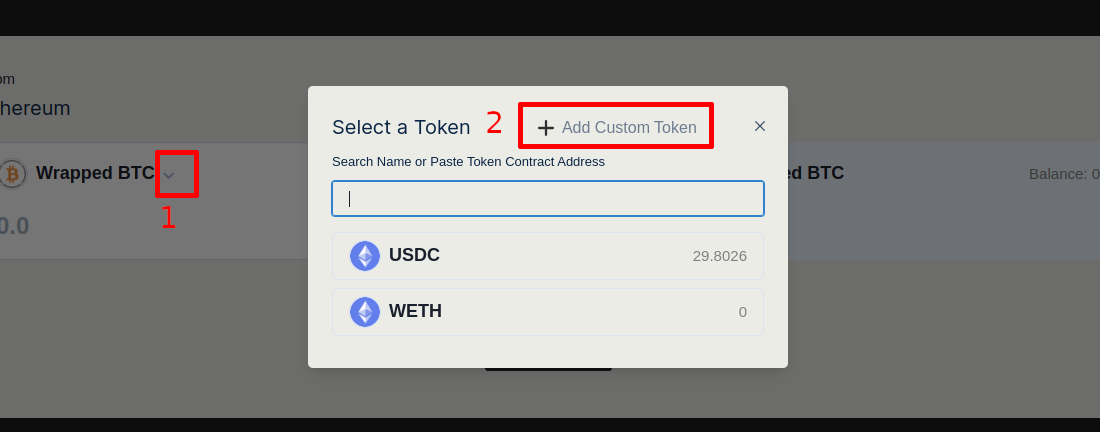Screen dimensions: 1100x432
Task: Click the WETH balance value 0
Action: 743,312
